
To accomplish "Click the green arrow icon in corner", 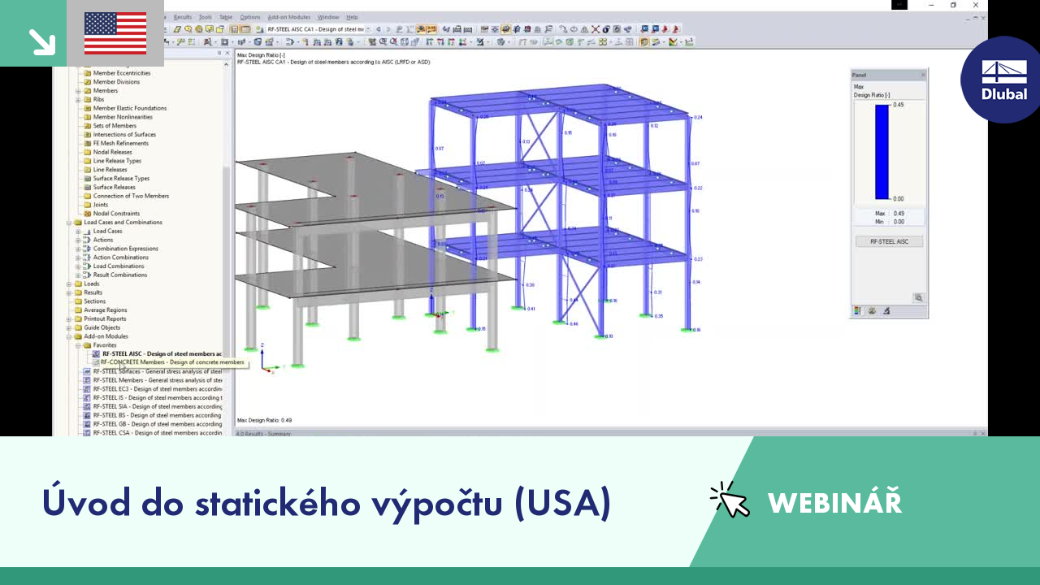I will [x=42, y=41].
